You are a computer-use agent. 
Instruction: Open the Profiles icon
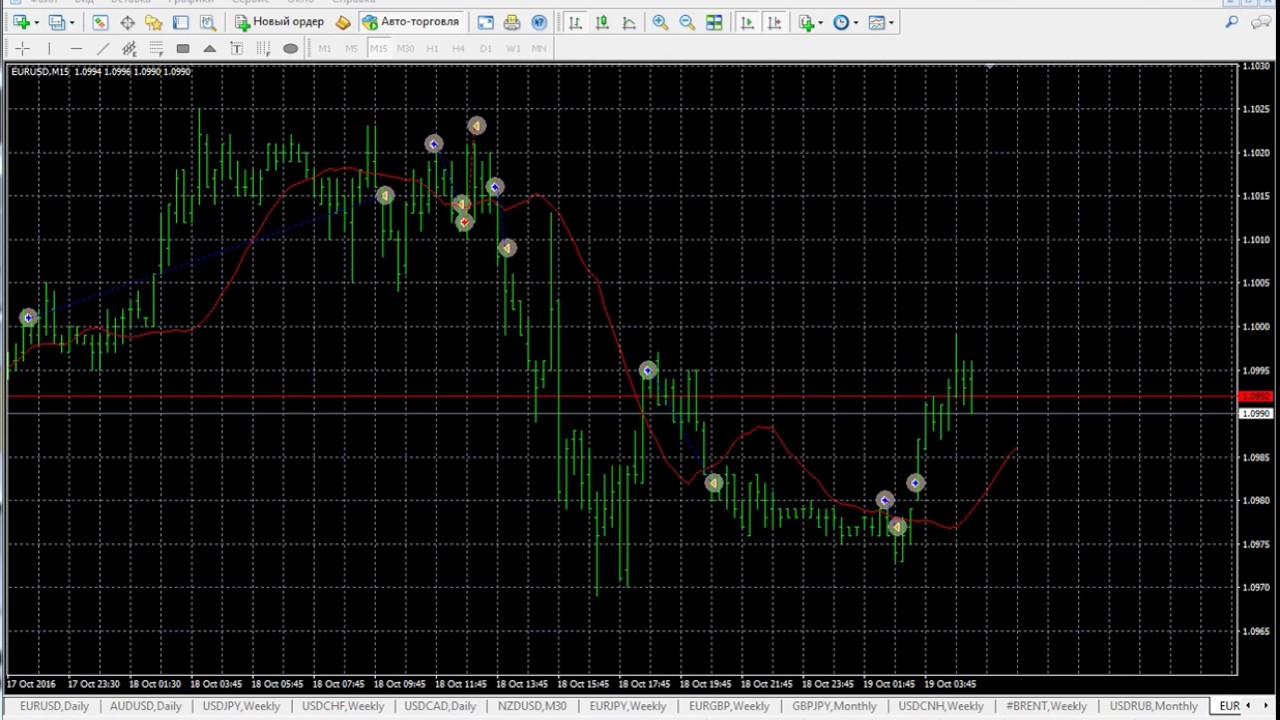(57, 22)
